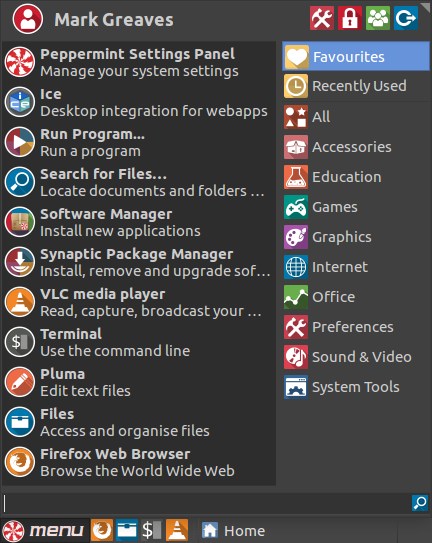
Task: Click inside the menu search field
Action: pyautogui.click(x=206, y=503)
